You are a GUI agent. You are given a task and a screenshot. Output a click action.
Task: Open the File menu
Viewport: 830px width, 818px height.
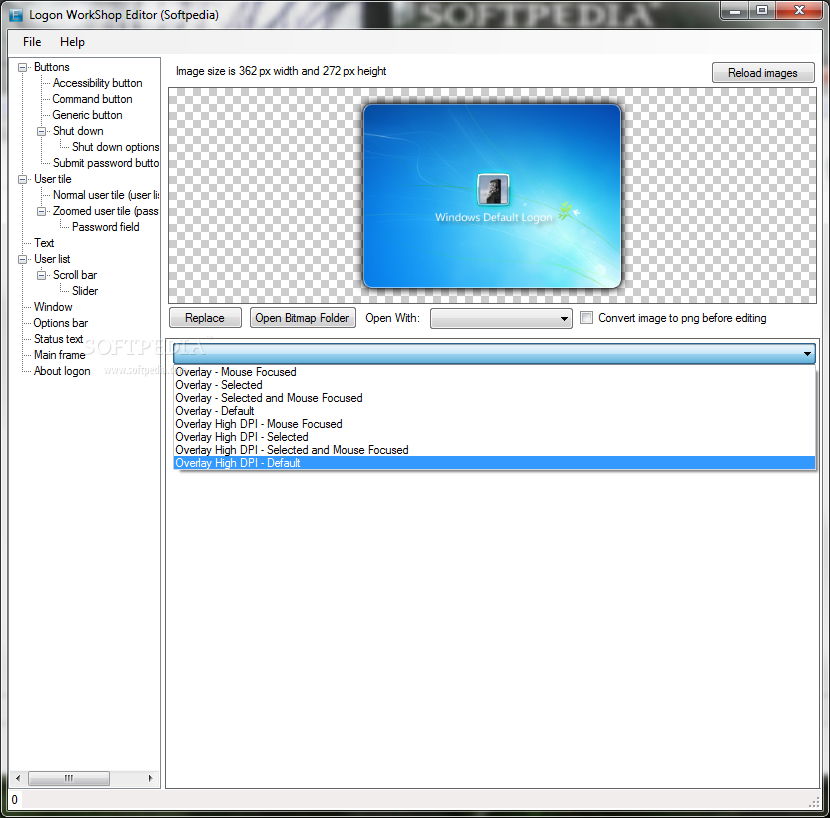coord(32,42)
